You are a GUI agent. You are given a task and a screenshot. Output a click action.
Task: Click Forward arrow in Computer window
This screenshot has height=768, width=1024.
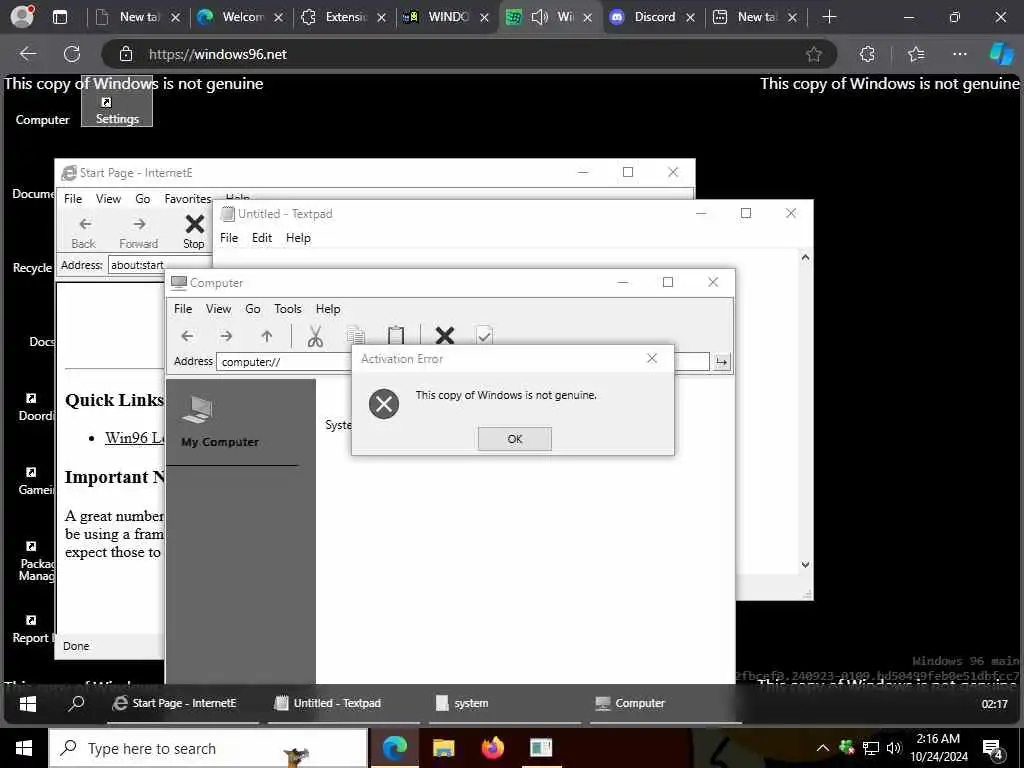(x=226, y=336)
